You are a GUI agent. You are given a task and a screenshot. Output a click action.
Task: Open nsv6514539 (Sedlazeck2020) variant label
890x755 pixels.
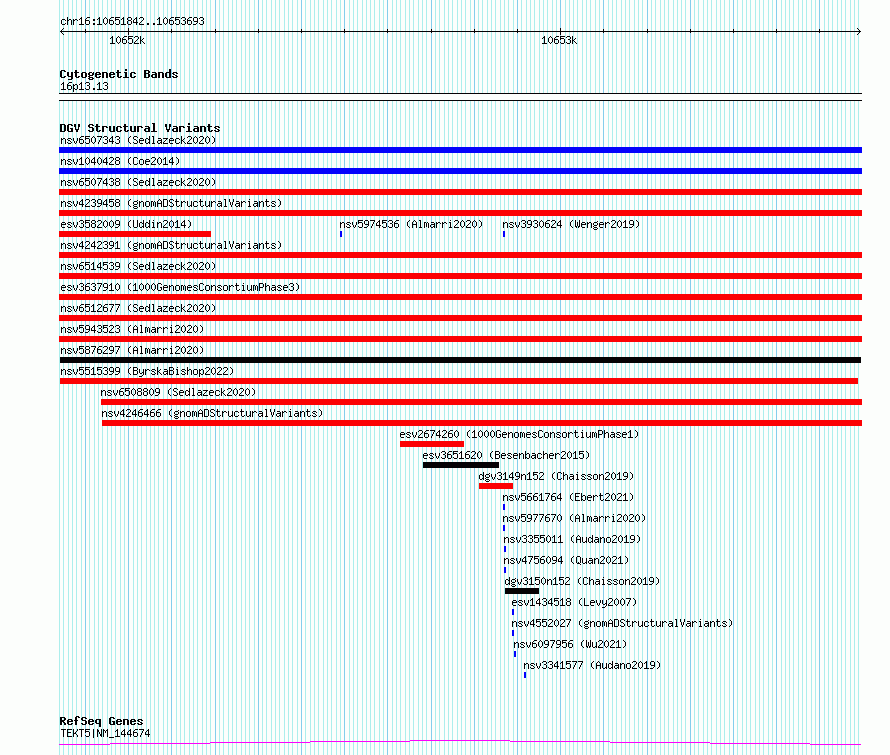(138, 266)
